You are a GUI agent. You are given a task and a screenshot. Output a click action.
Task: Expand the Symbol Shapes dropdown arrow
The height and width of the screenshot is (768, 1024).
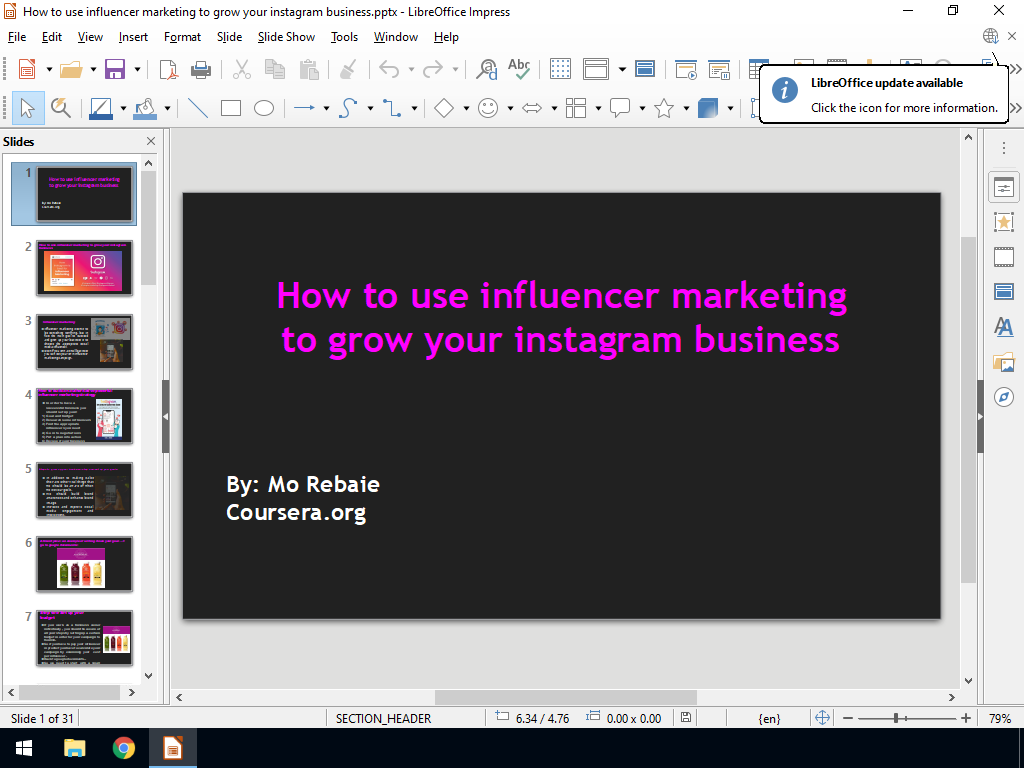[x=510, y=108]
